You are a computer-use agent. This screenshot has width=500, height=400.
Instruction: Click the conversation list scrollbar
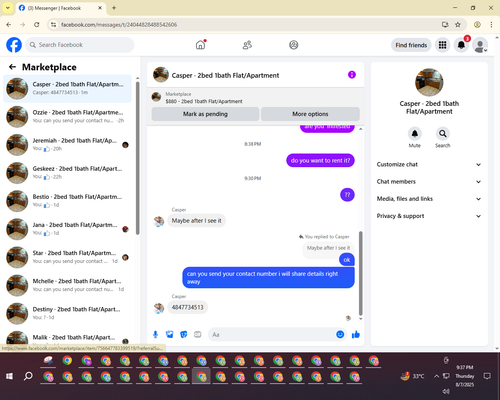[138, 157]
